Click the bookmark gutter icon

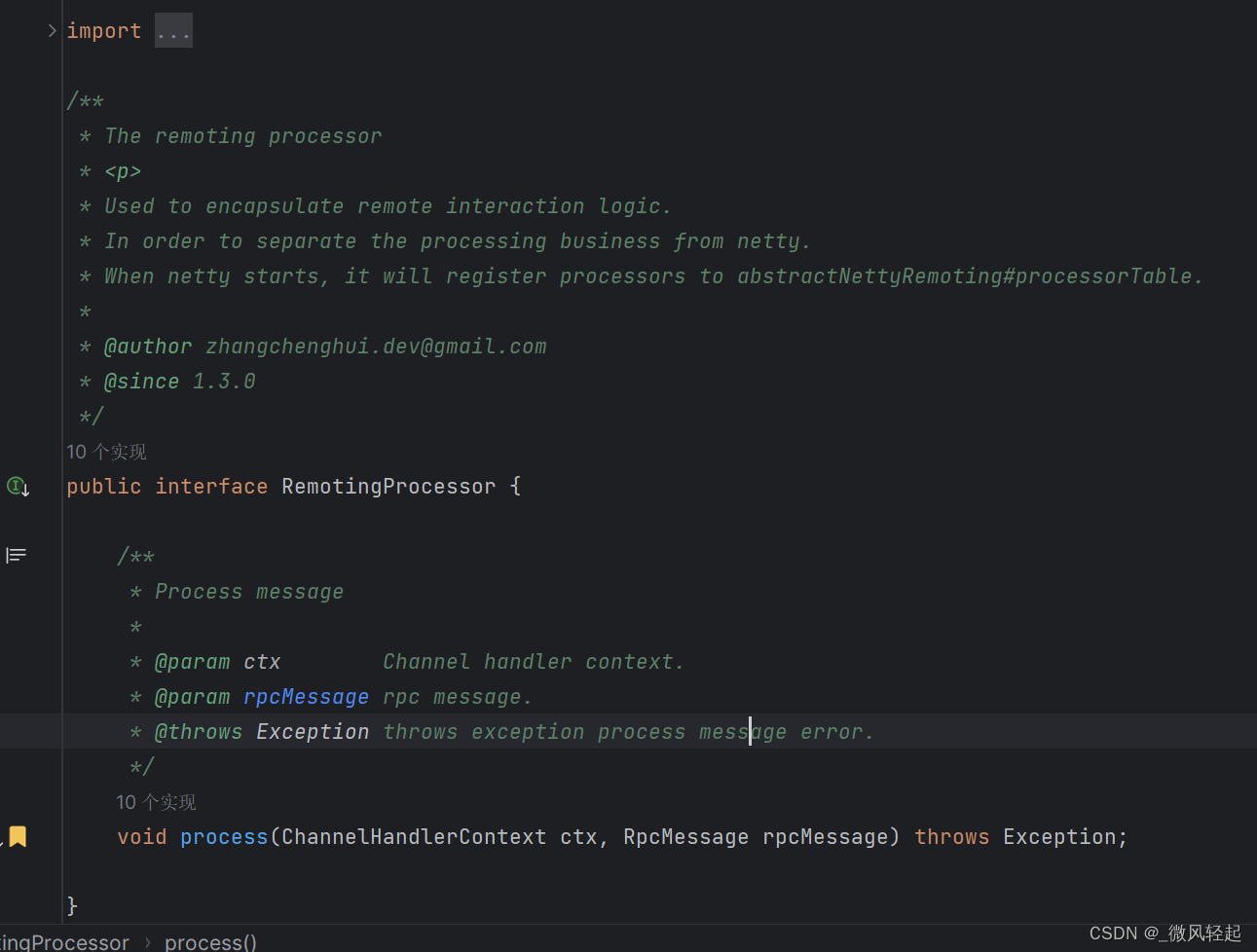pos(18,836)
